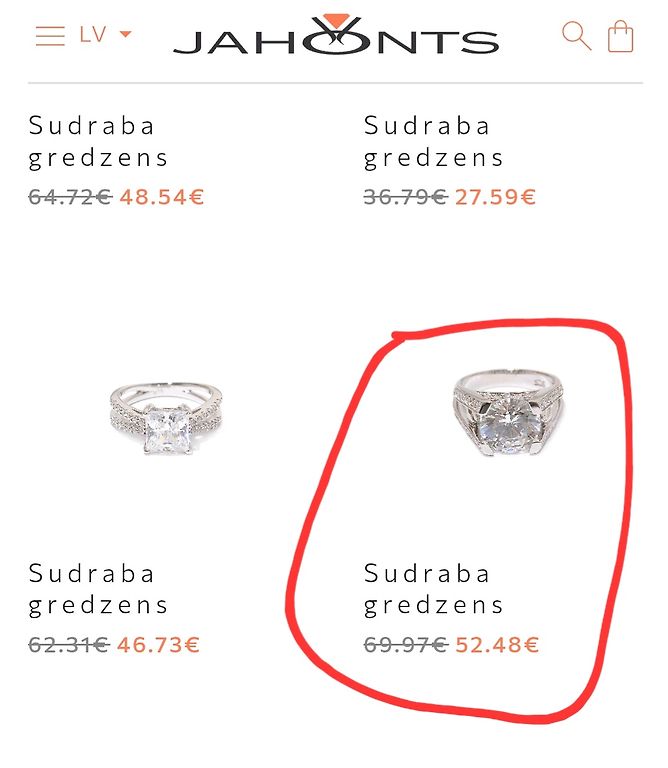Click the 52.48€ sale price
Image resolution: width=668 pixels, height=768 pixels.
[x=497, y=645]
